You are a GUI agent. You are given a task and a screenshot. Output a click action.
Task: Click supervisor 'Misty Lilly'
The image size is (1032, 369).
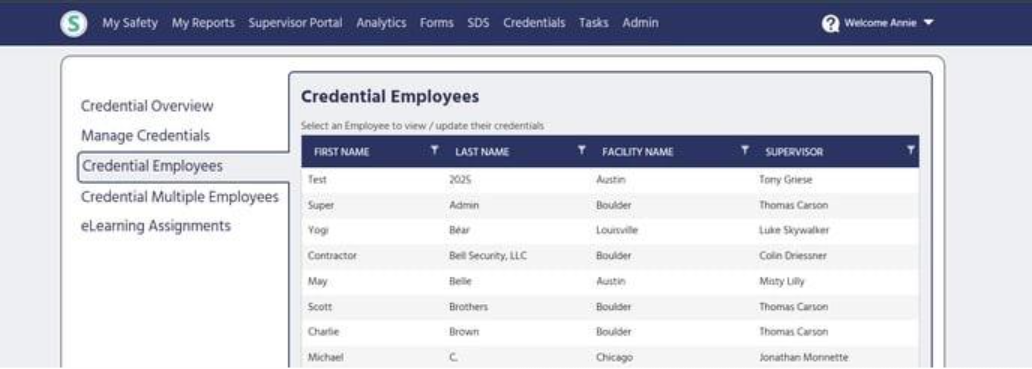(x=781, y=282)
